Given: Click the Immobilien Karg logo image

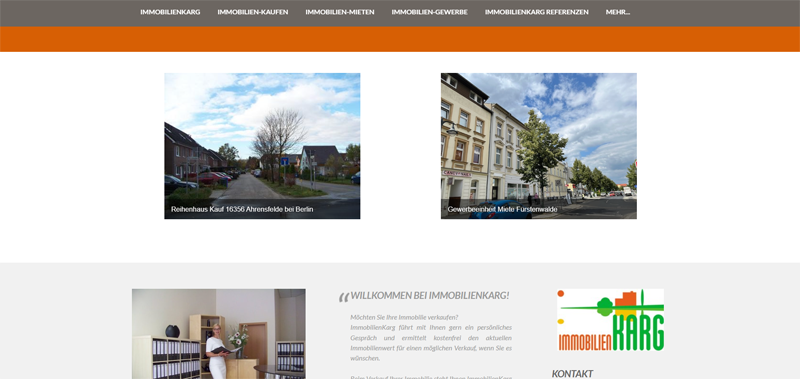Looking at the screenshot, I should [x=611, y=320].
